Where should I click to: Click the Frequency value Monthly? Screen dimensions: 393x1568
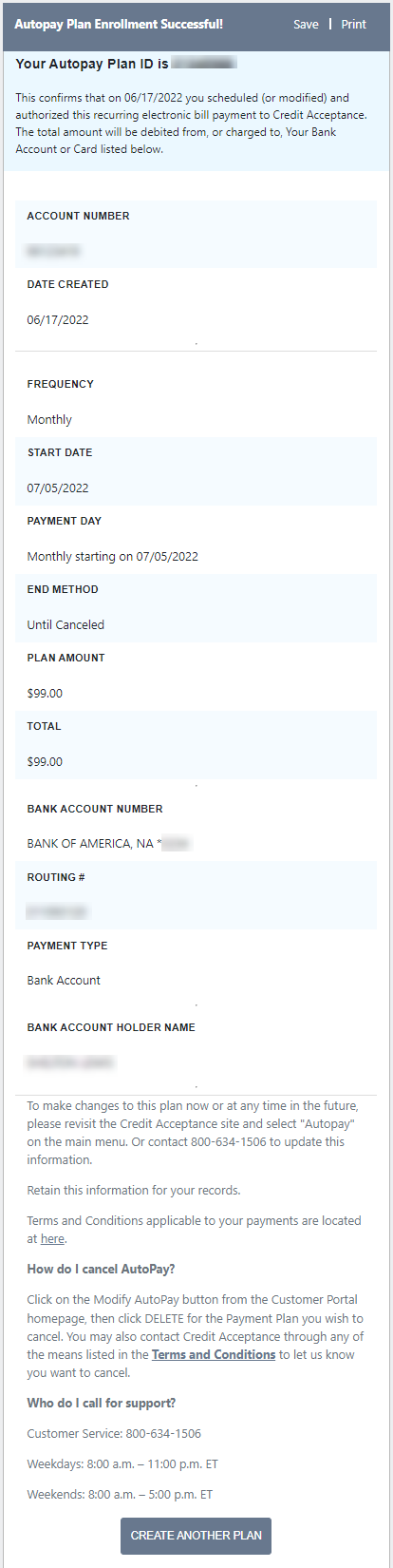pos(49,419)
